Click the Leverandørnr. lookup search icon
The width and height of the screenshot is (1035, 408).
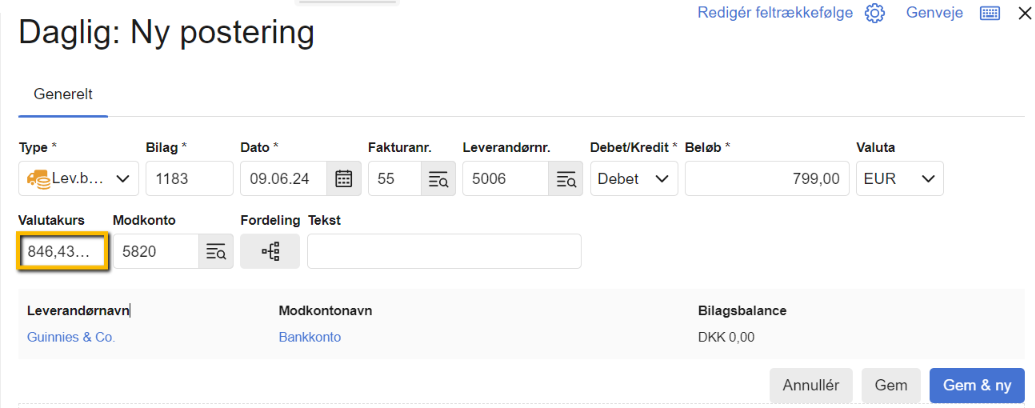tap(566, 179)
